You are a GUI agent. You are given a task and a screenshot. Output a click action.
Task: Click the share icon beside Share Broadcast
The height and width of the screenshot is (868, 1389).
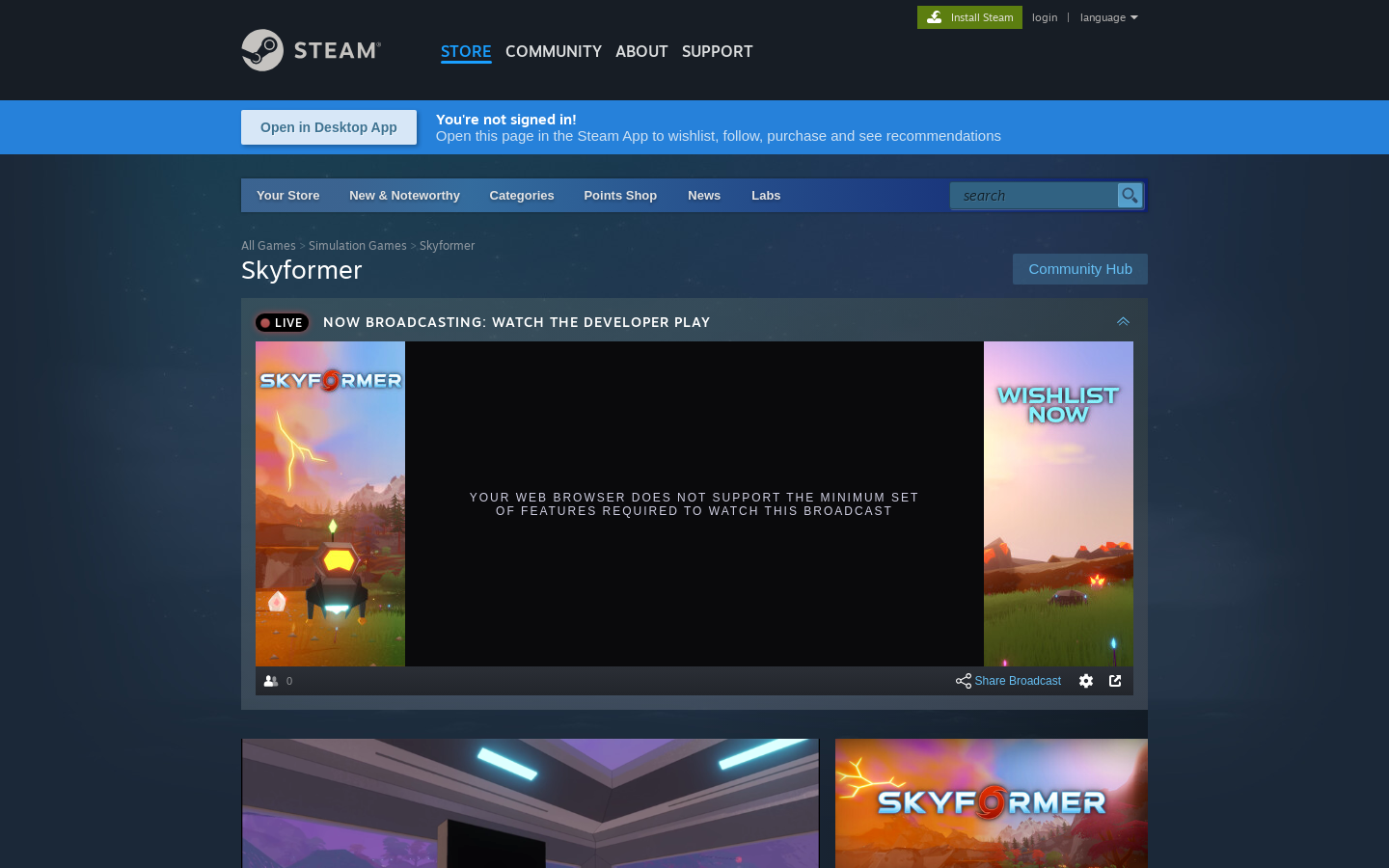click(964, 681)
